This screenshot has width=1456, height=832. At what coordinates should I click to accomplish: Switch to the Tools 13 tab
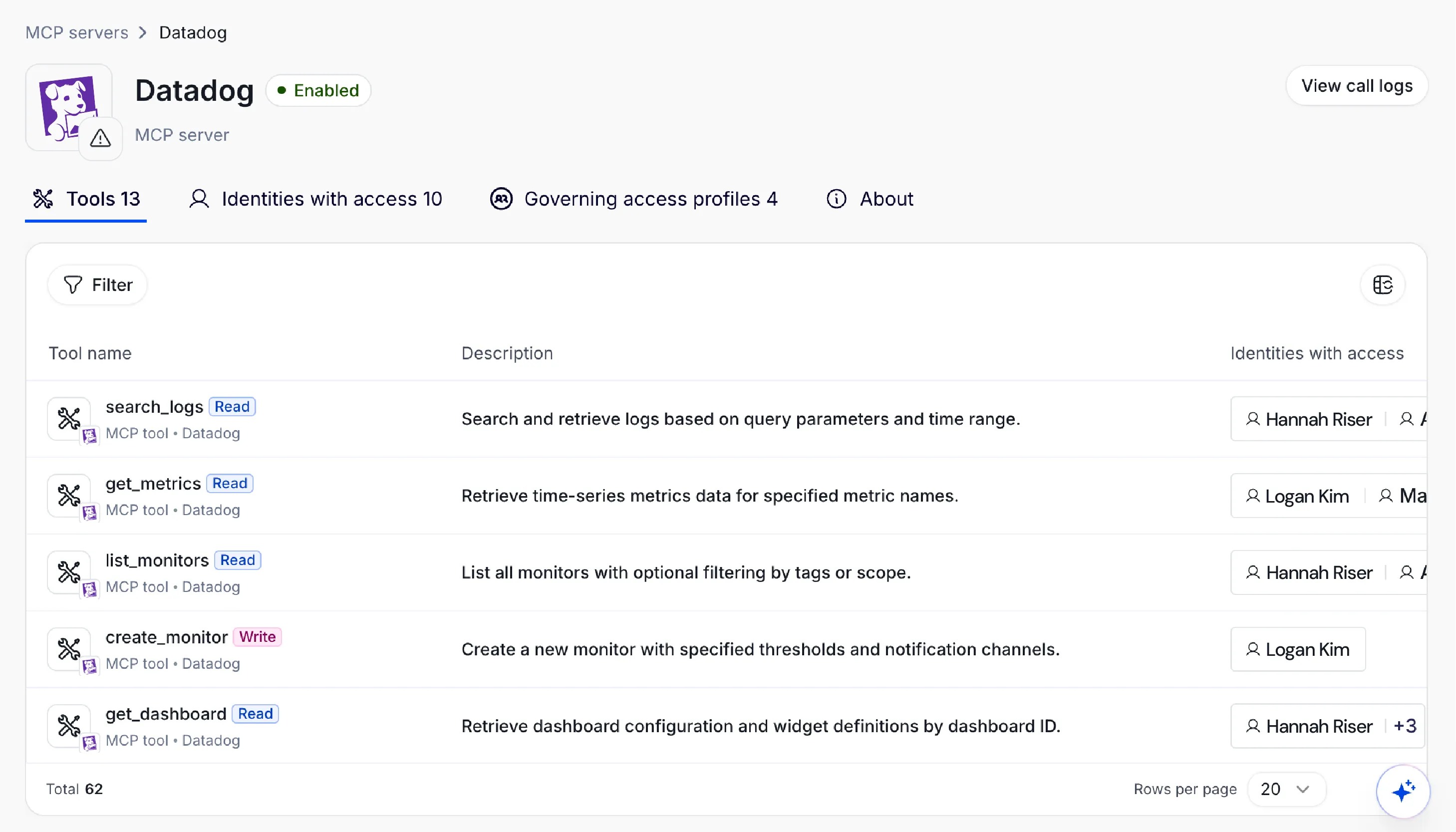(x=86, y=199)
